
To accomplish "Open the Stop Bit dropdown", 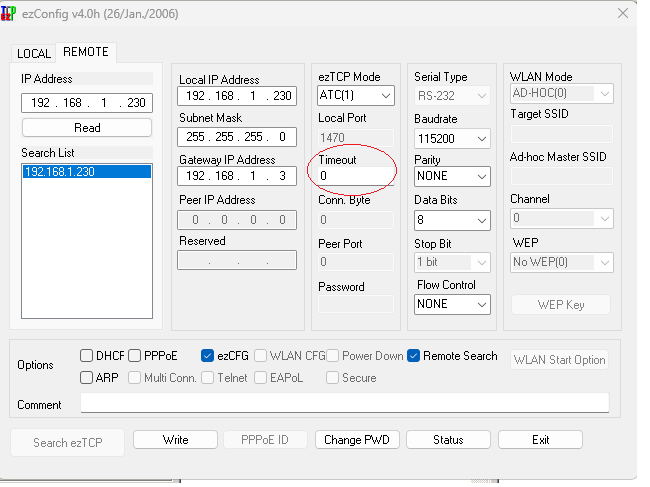I will click(452, 262).
